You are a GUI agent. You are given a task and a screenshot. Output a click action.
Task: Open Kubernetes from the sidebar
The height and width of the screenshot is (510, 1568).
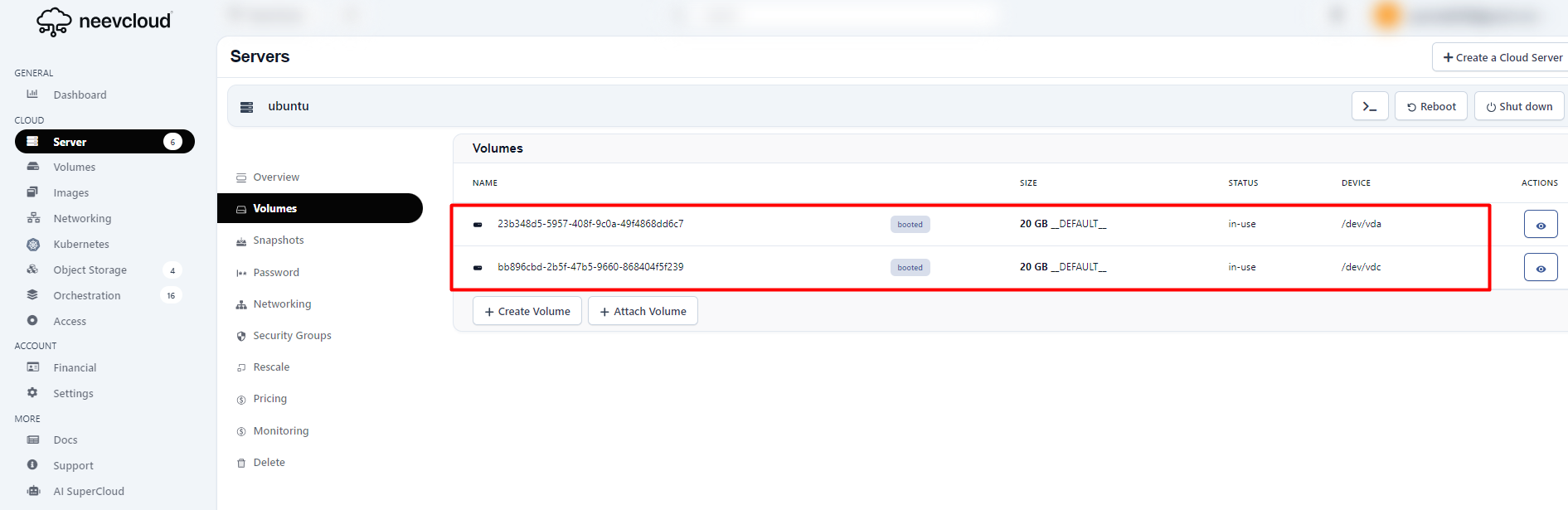point(80,245)
